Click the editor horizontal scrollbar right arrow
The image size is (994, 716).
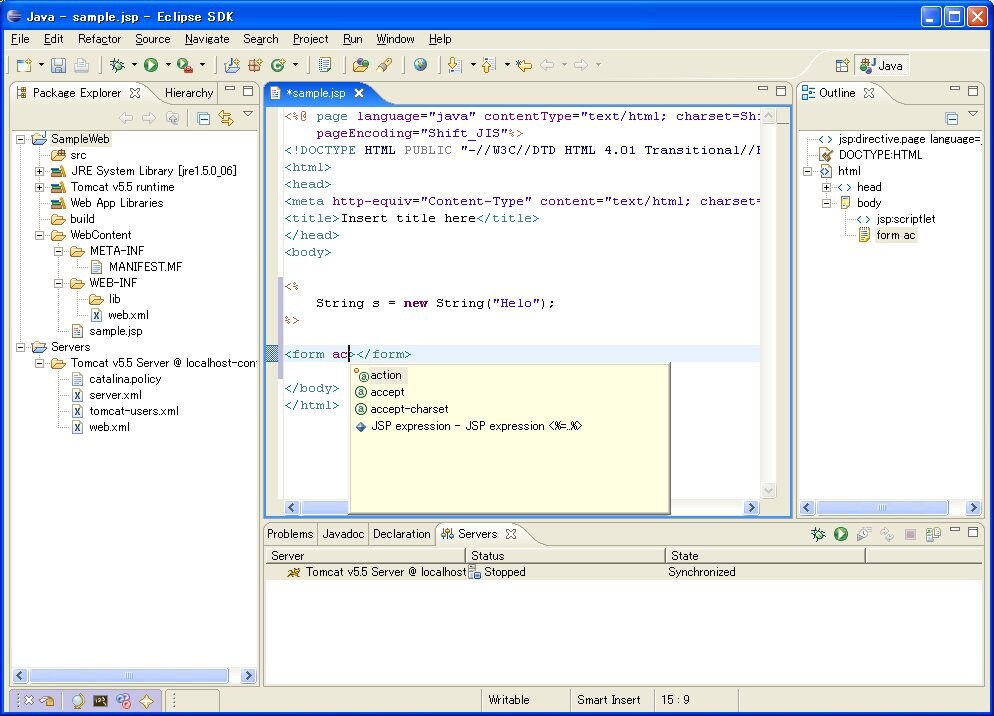click(751, 507)
